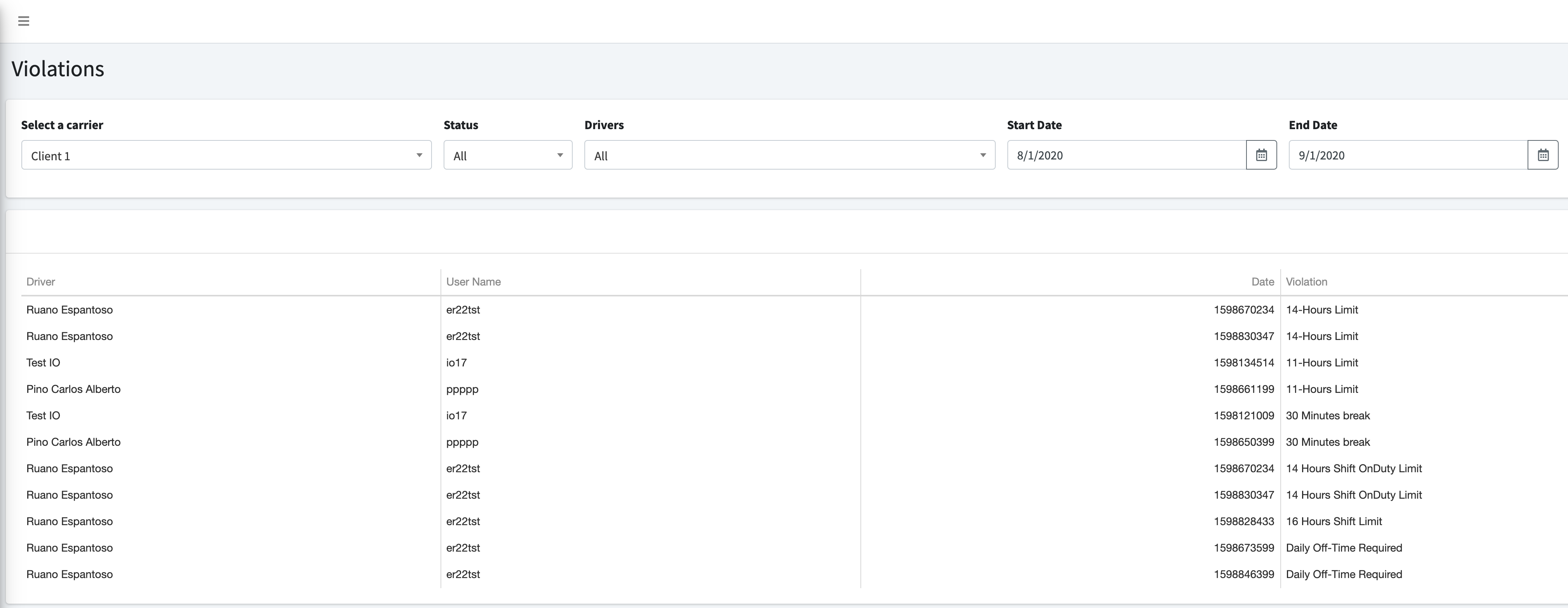Click the first ppppp user name cell
The height and width of the screenshot is (608, 1568).
pyautogui.click(x=462, y=389)
